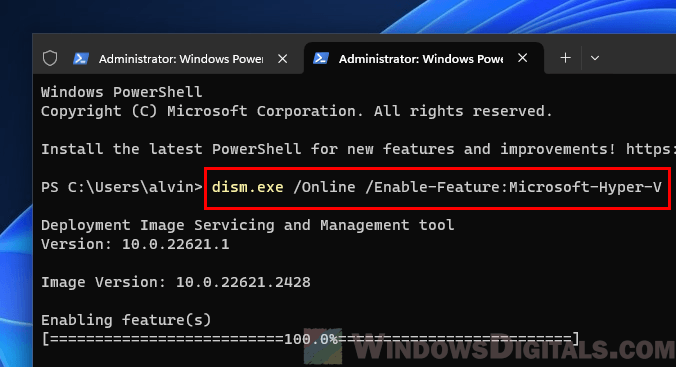Open a new tab with plus button
This screenshot has width=676, height=367.
[x=565, y=58]
